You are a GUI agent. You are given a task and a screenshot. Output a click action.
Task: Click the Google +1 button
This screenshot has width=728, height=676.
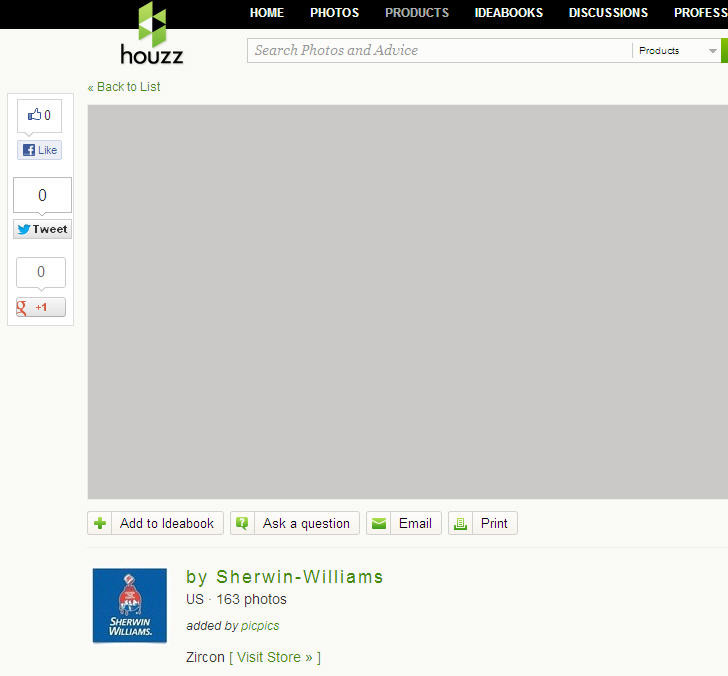[41, 307]
